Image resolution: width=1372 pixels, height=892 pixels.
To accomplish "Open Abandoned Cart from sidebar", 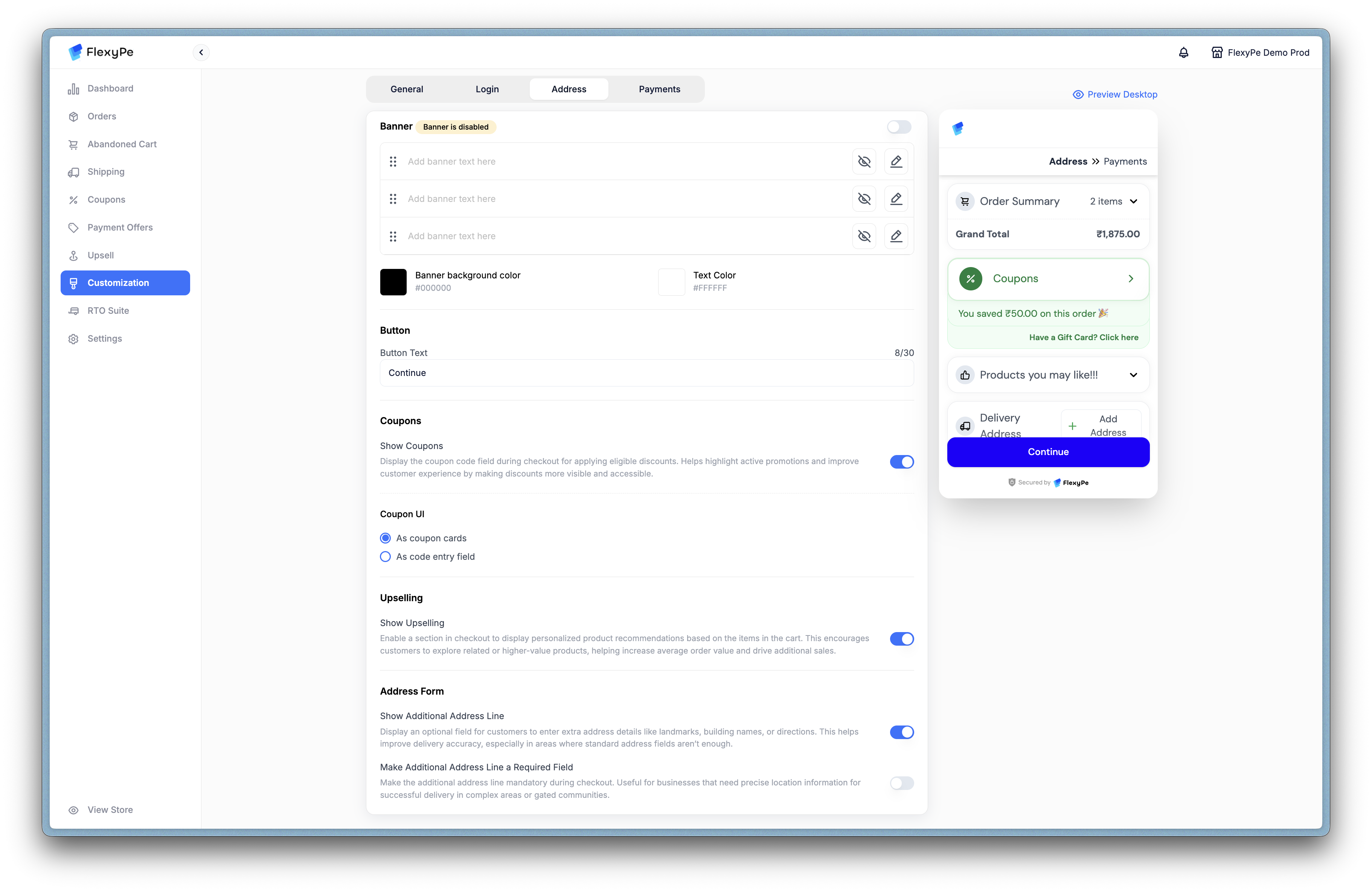I will pos(122,144).
